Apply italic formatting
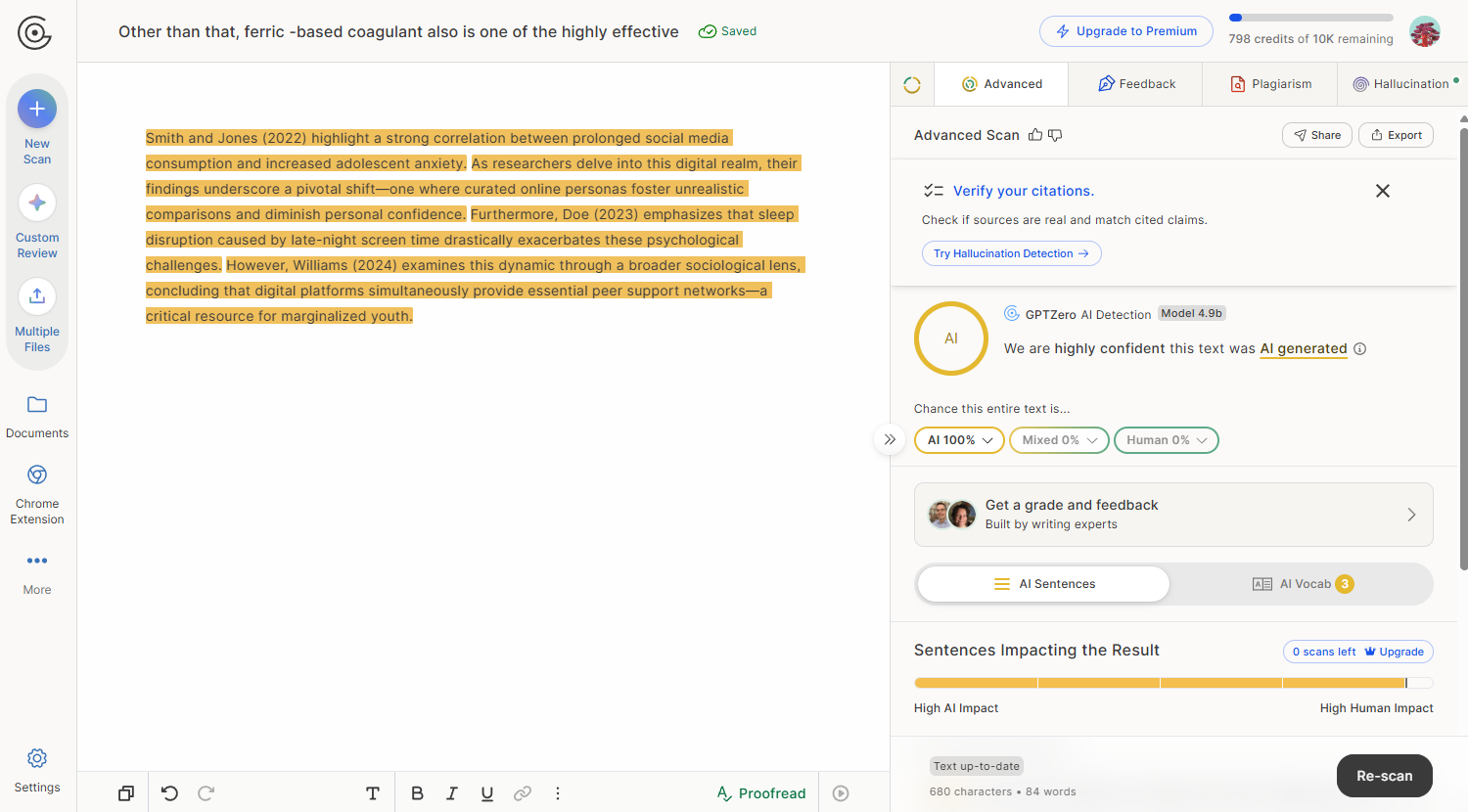The width and height of the screenshot is (1468, 812). (x=452, y=793)
